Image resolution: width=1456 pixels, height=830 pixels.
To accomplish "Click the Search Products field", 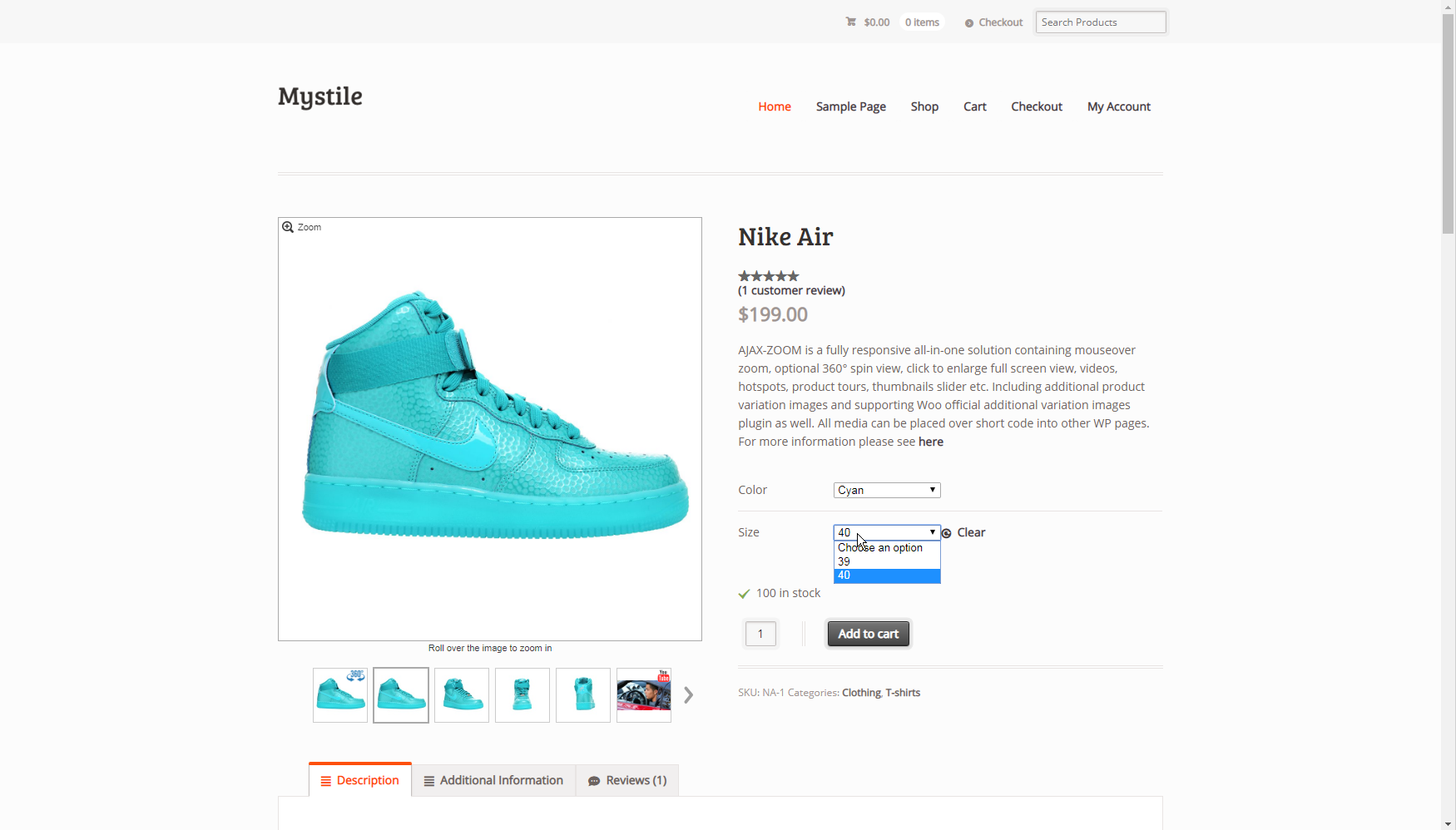I will pyautogui.click(x=1101, y=22).
